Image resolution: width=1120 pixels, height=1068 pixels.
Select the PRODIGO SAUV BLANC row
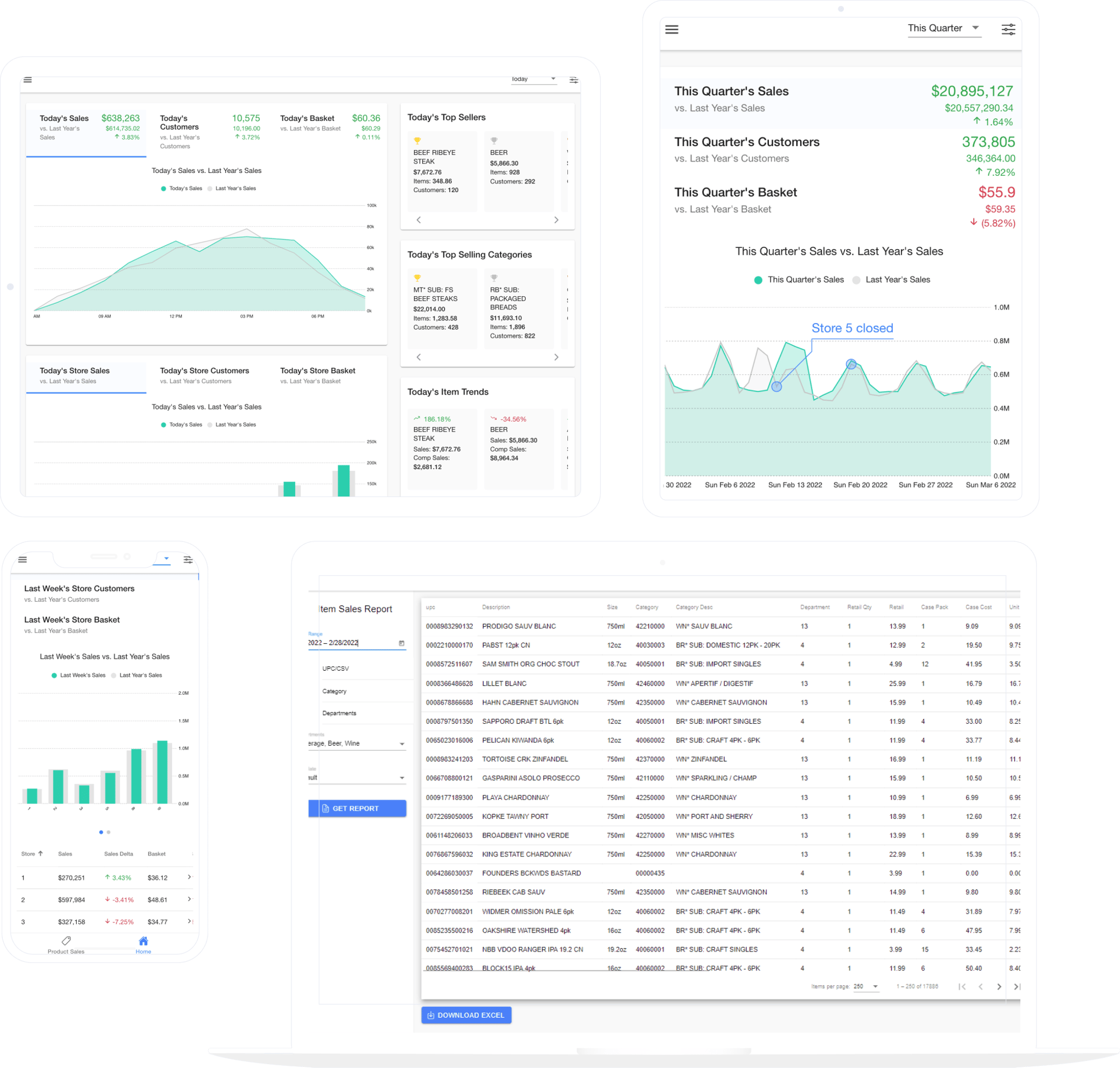click(721, 626)
